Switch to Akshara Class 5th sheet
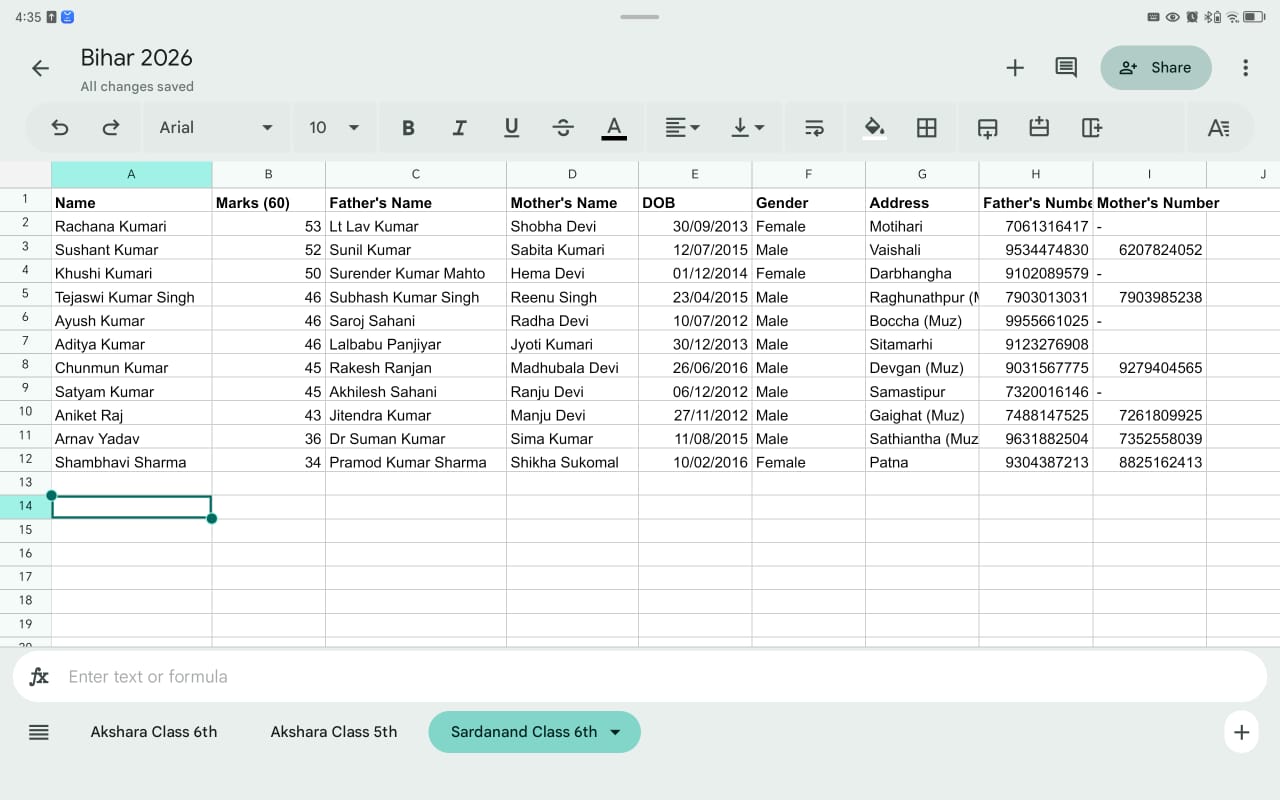The height and width of the screenshot is (800, 1280). [x=333, y=732]
